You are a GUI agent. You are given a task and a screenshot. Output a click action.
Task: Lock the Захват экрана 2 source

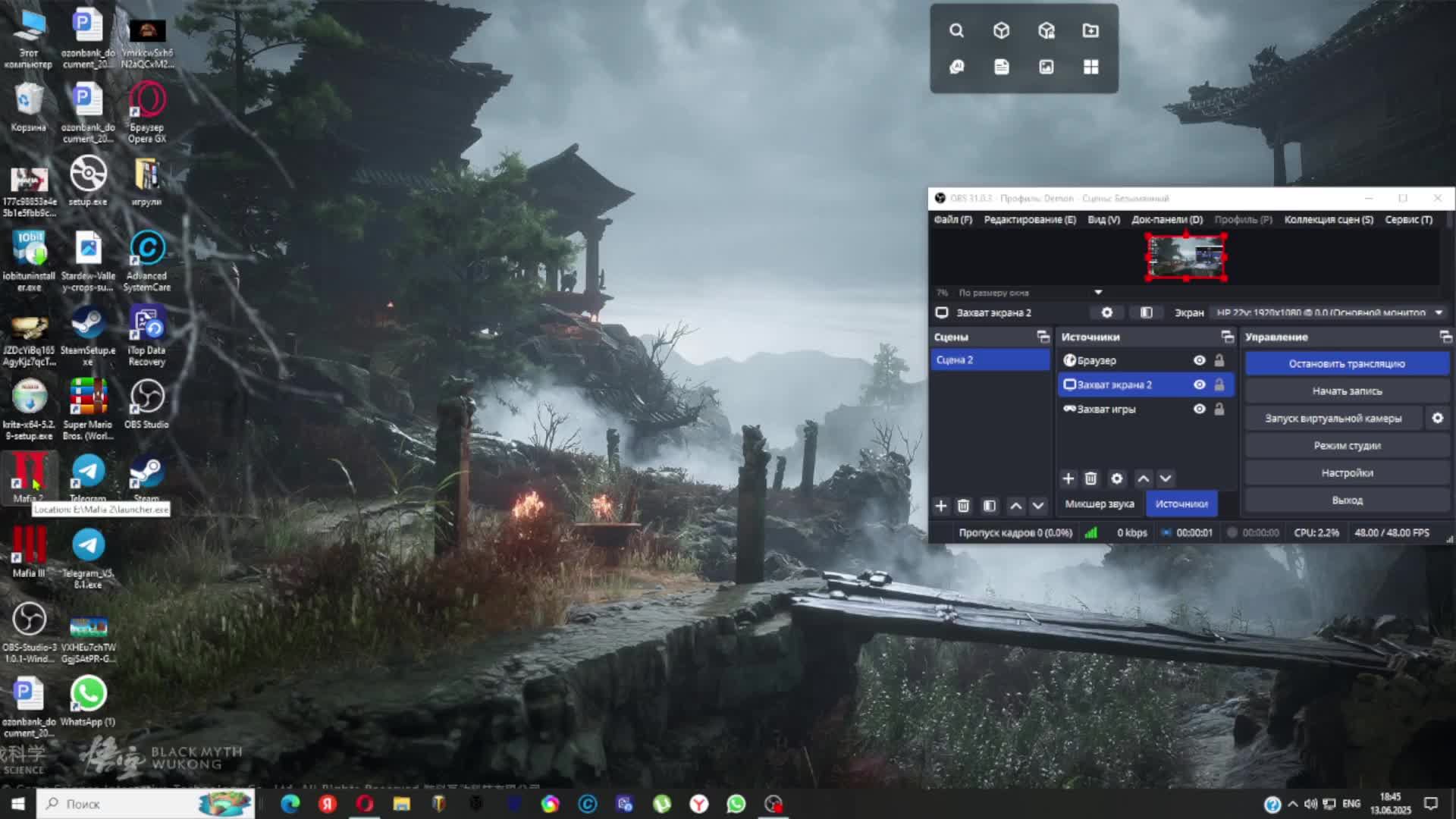click(x=1219, y=384)
